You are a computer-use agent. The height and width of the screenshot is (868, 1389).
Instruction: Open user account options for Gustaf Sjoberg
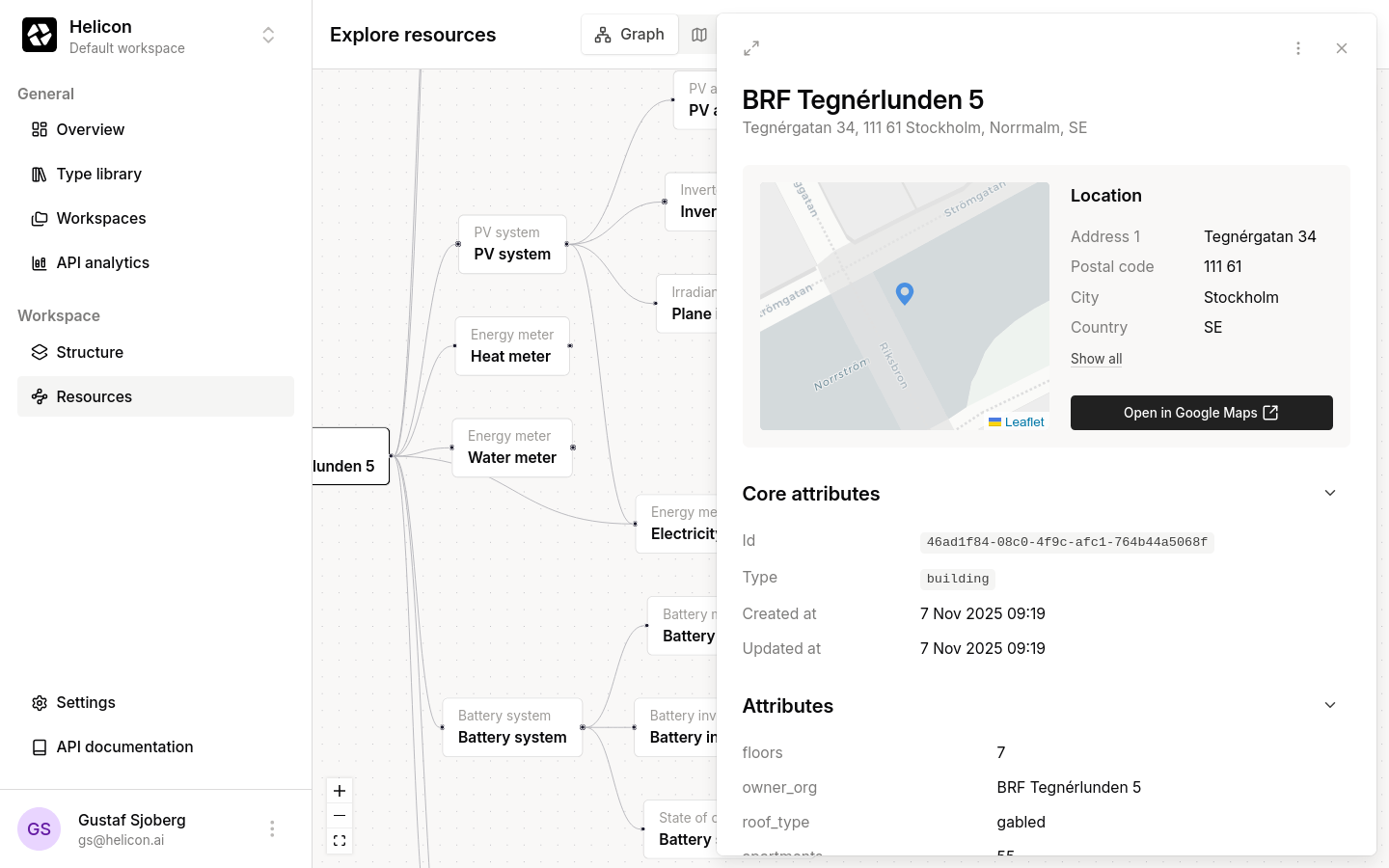pos(272,828)
